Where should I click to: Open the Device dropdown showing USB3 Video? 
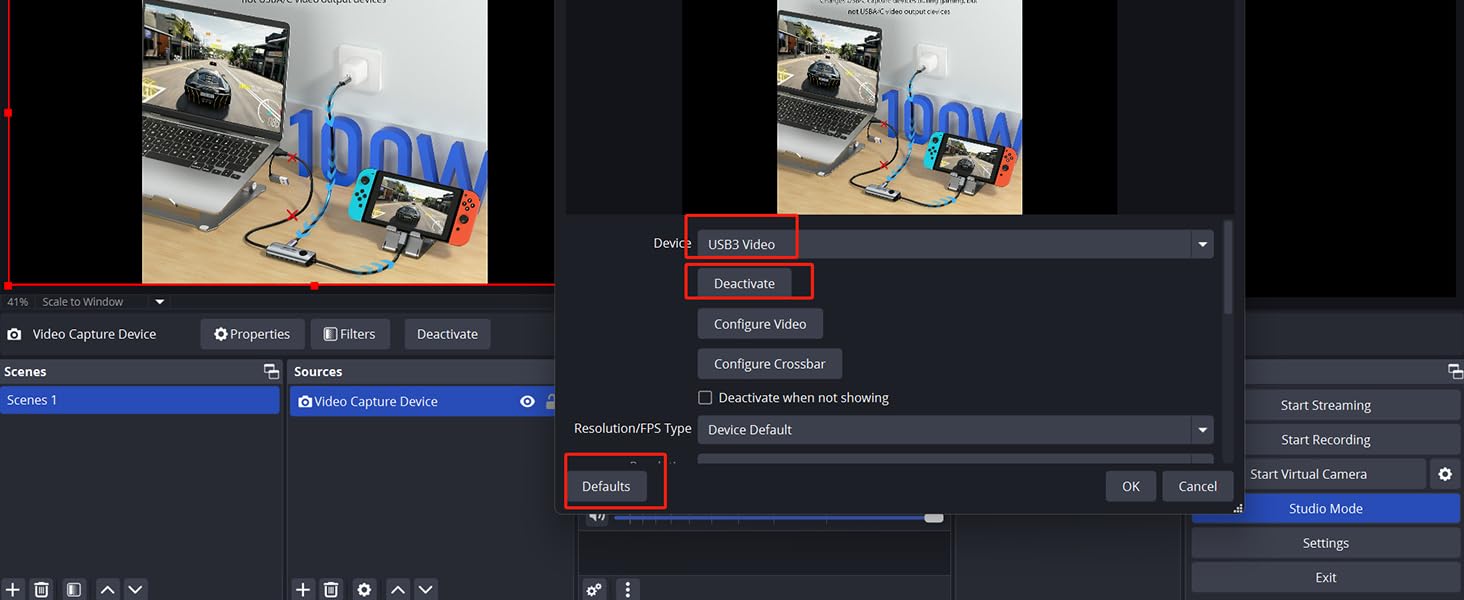[955, 244]
